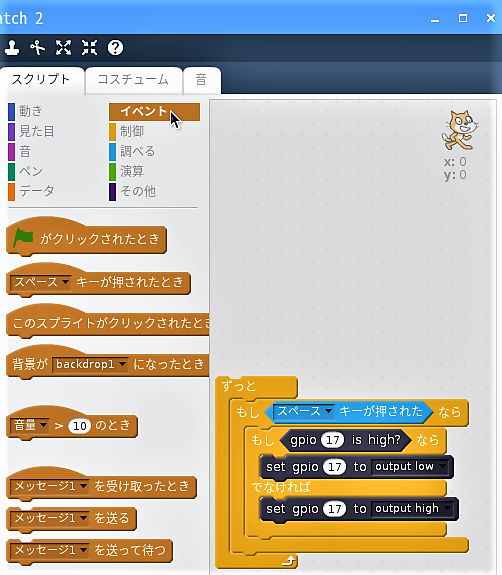Select the Grow sprite tool icon

[63, 48]
